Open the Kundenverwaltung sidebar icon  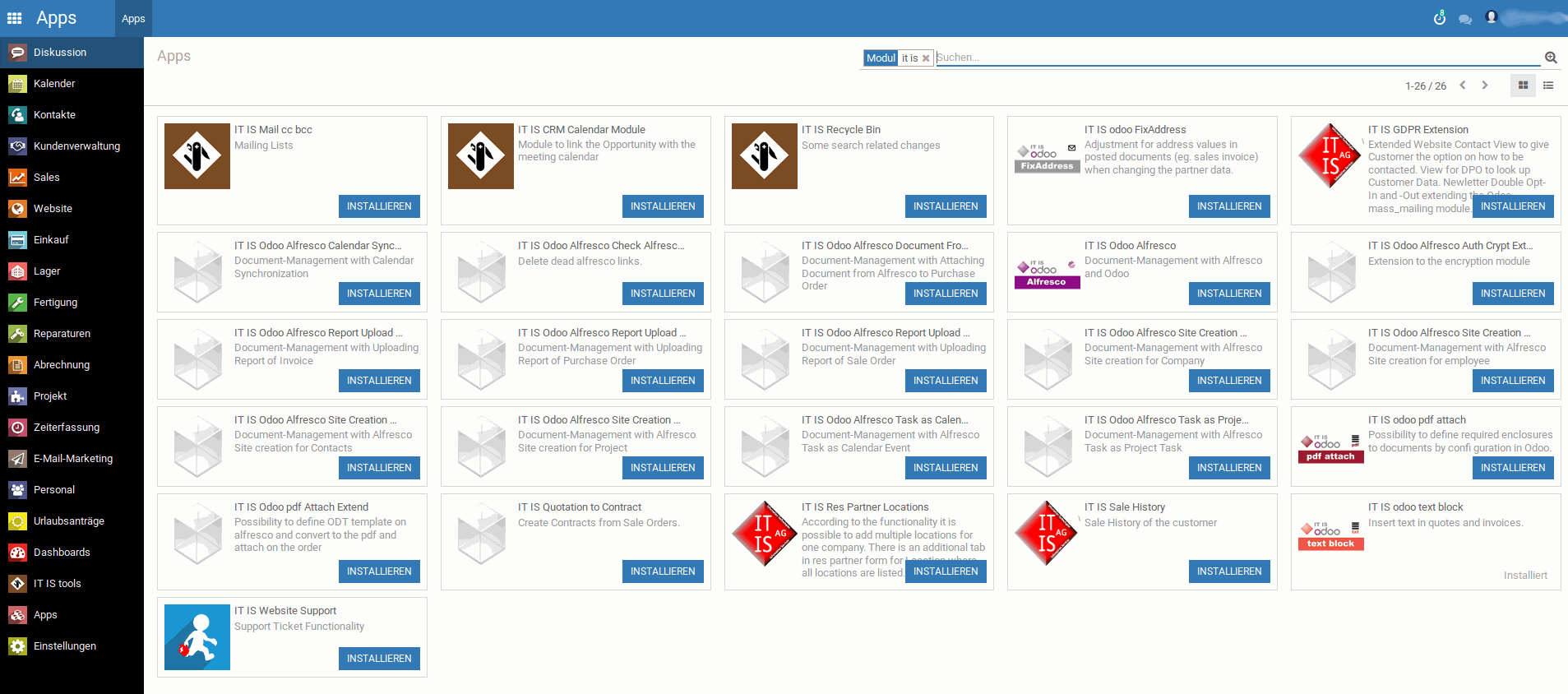[x=17, y=146]
